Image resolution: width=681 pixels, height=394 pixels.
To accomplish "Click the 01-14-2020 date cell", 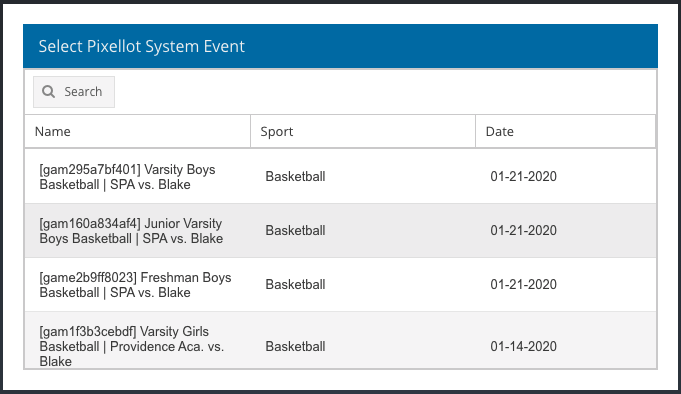I will 523,346.
